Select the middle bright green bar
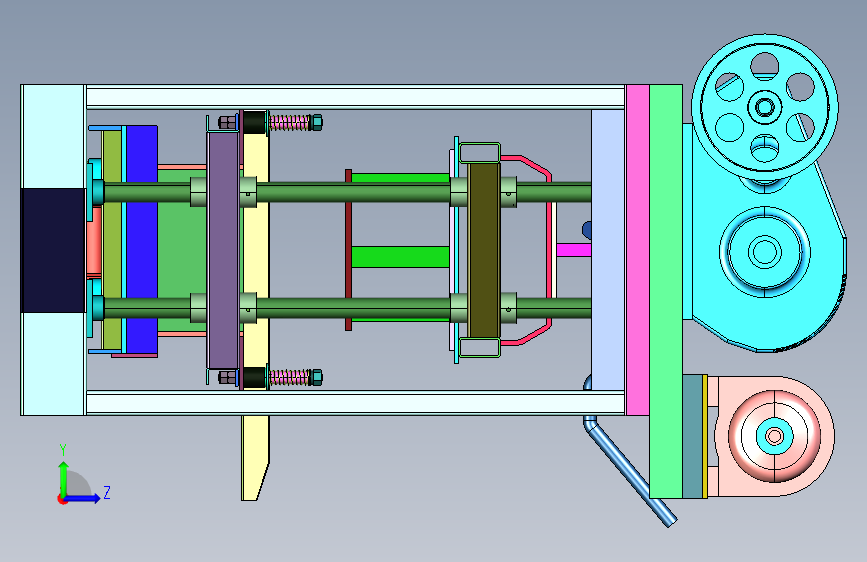Image resolution: width=867 pixels, height=562 pixels. [400, 257]
